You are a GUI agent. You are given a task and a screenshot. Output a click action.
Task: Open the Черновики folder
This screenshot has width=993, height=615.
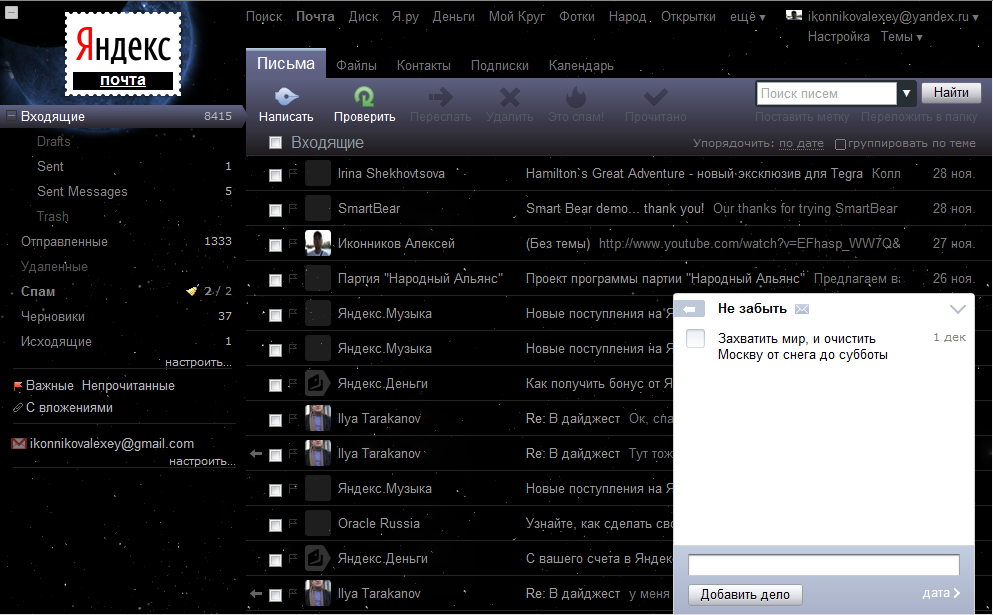coord(53,316)
